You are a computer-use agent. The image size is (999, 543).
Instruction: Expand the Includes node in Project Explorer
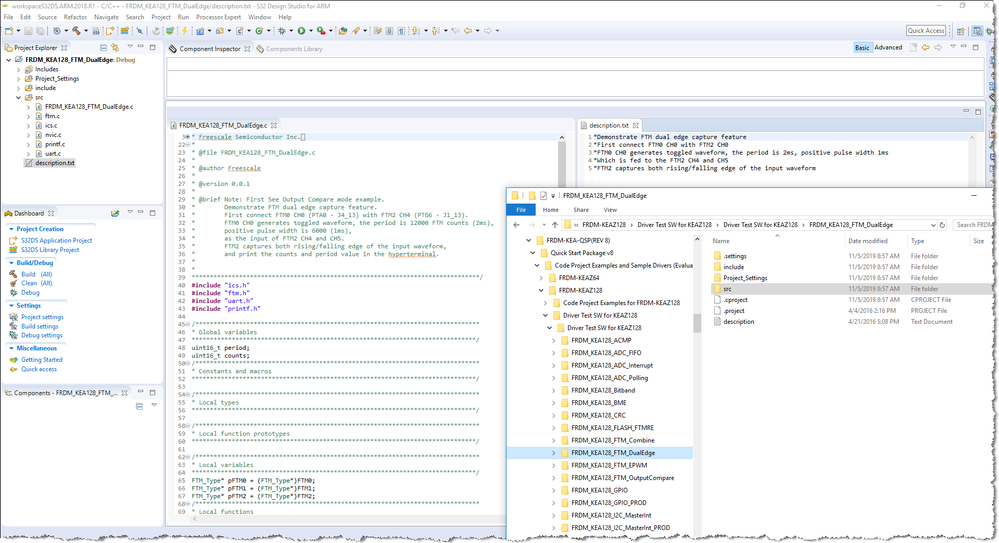(x=18, y=69)
